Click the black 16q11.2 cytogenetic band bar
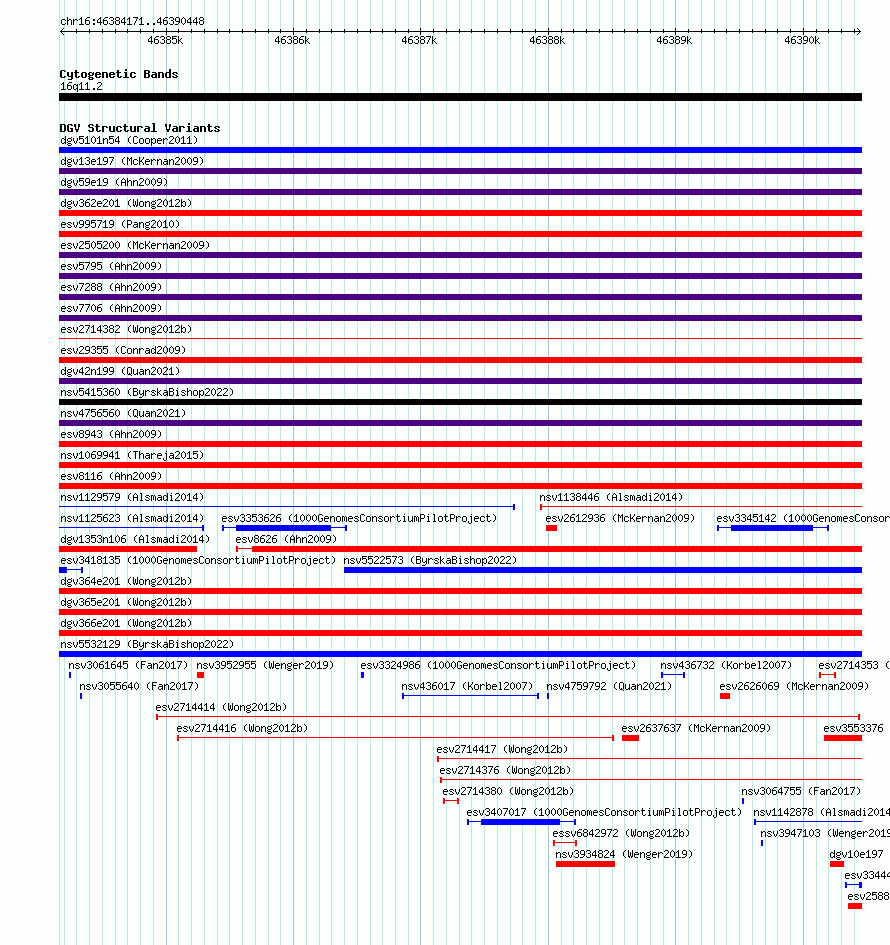Image resolution: width=890 pixels, height=945 pixels. tap(460, 97)
